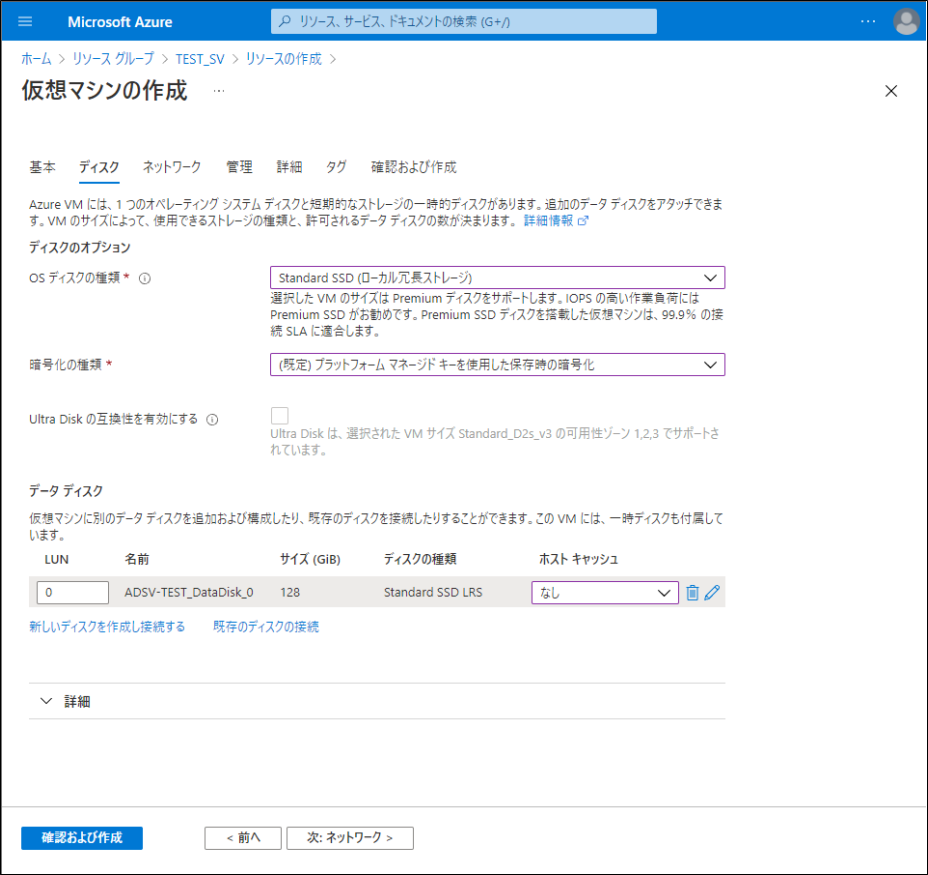Open TEST_SV breadcrumb
928x875 pixels.
pyautogui.click(x=200, y=59)
